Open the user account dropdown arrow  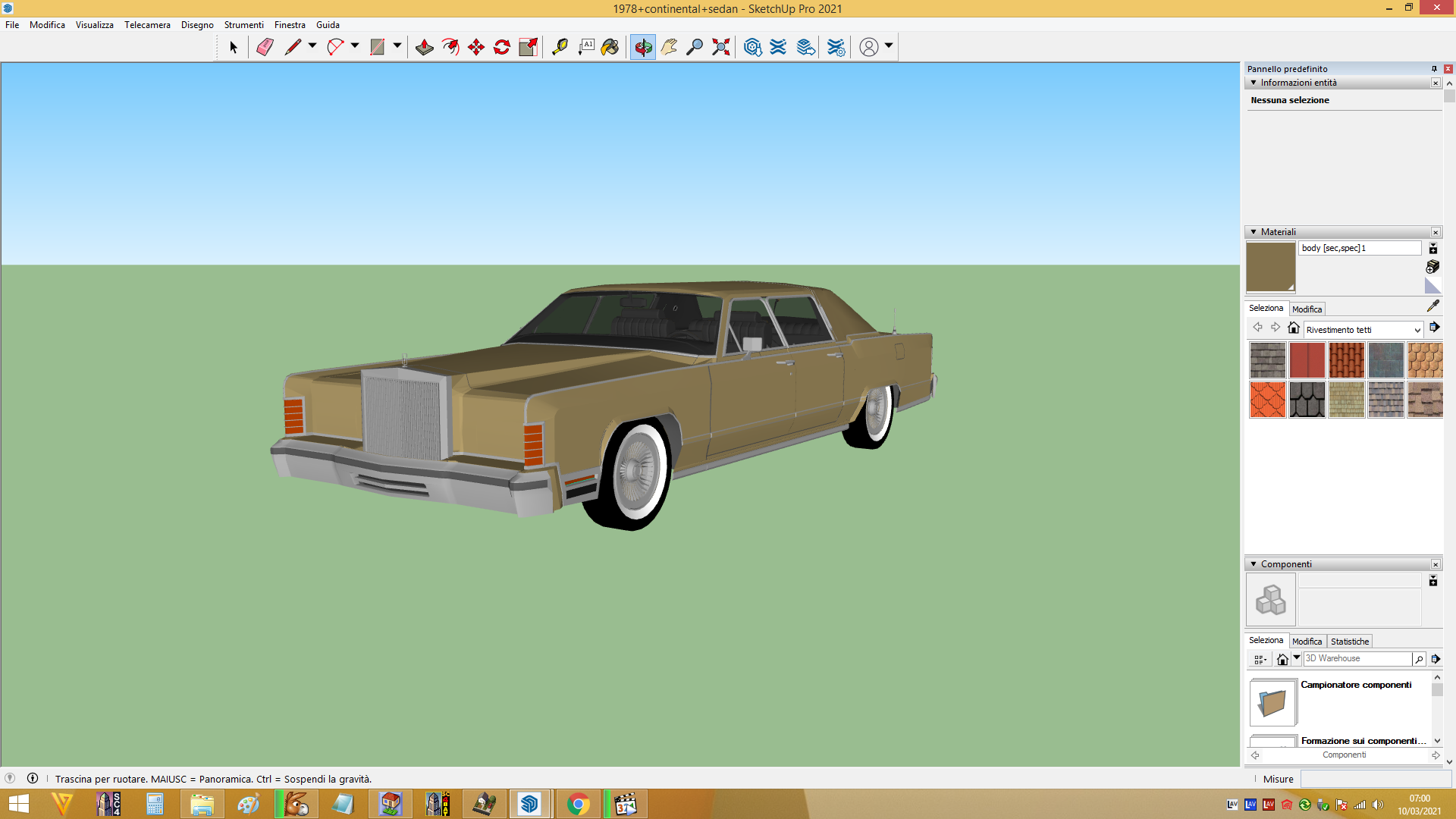click(x=889, y=46)
